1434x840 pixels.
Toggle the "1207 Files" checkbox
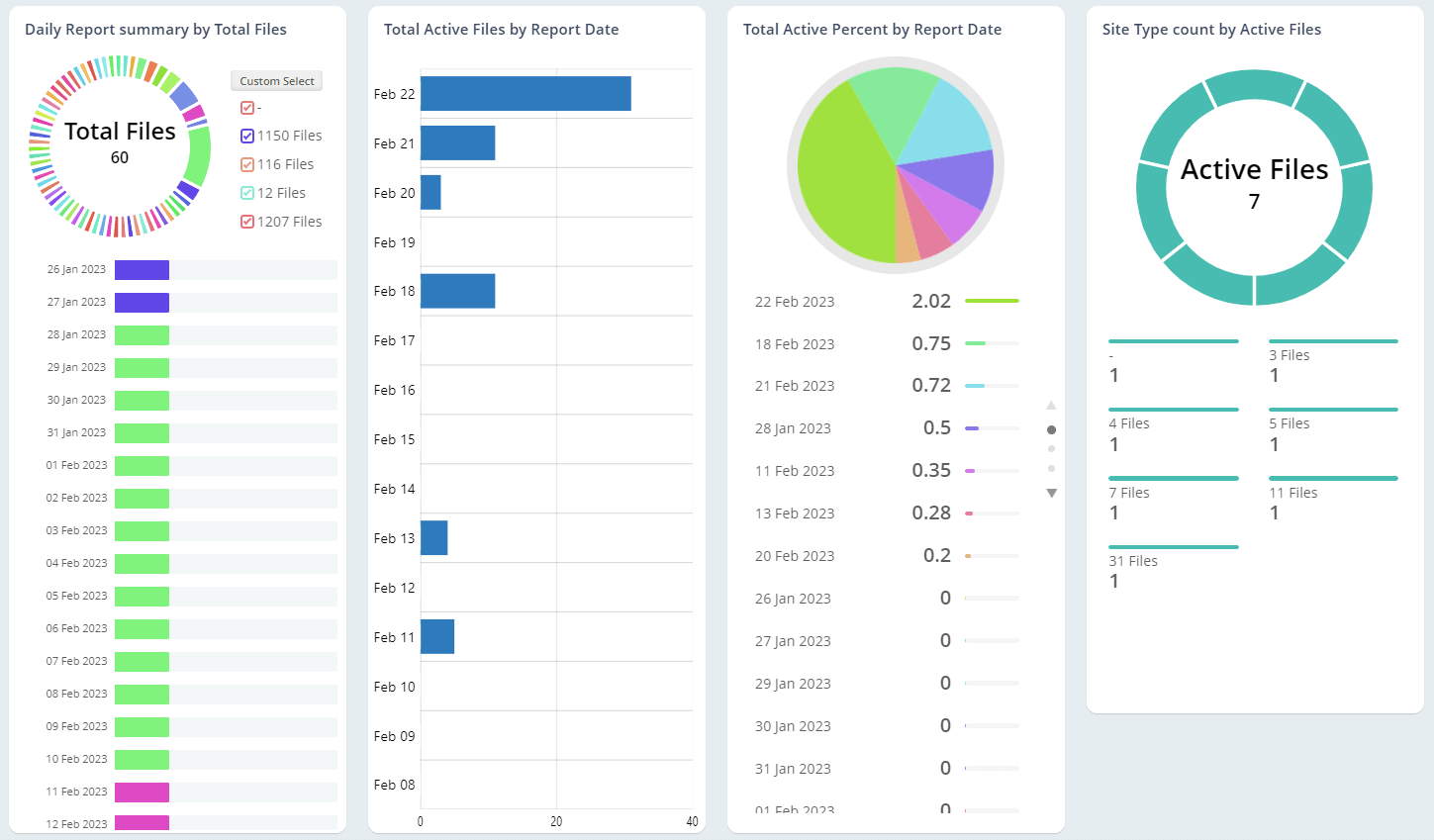[245, 221]
